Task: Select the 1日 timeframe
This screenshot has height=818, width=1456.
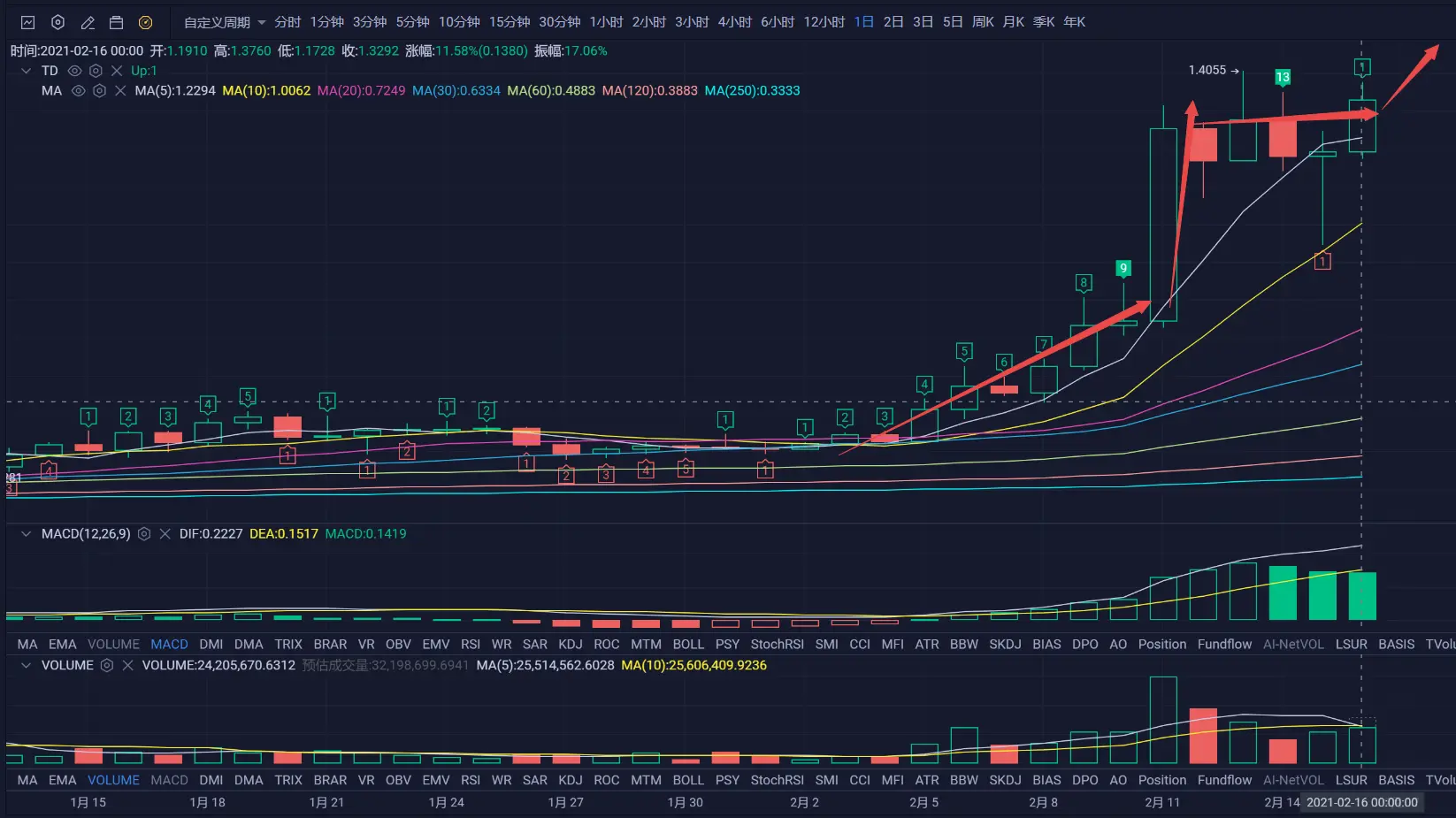Action: [864, 22]
